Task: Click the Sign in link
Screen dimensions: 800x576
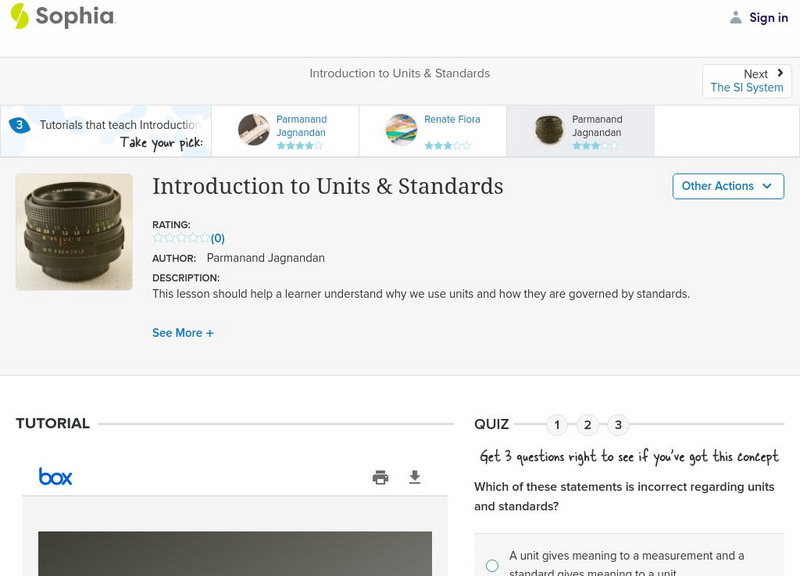Action: click(768, 17)
